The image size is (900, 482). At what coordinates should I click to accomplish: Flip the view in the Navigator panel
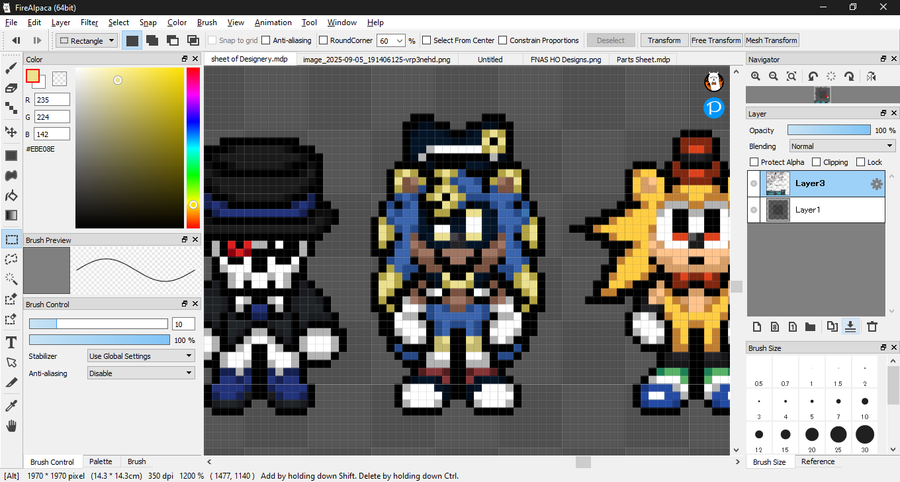[871, 76]
